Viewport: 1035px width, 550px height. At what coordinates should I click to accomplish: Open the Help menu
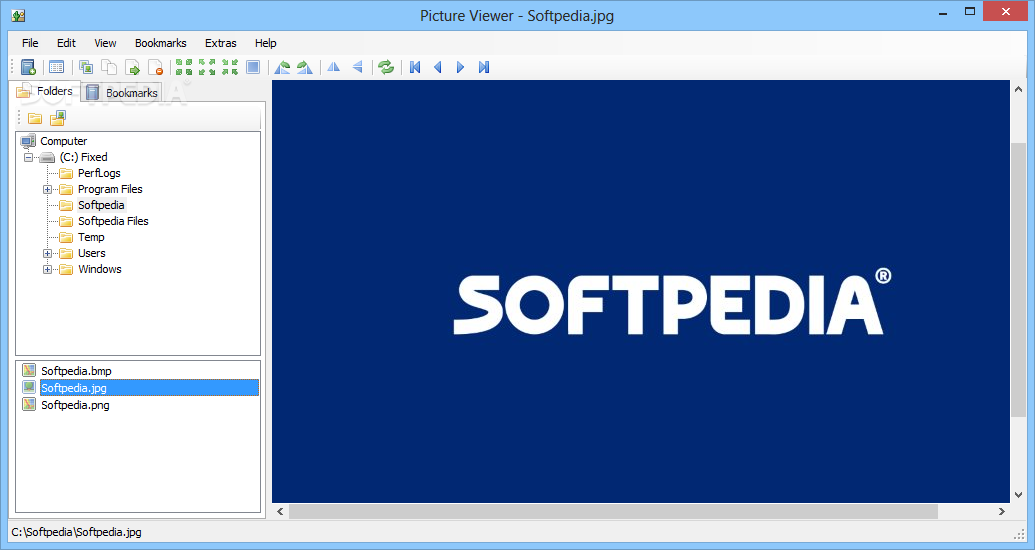tap(265, 43)
